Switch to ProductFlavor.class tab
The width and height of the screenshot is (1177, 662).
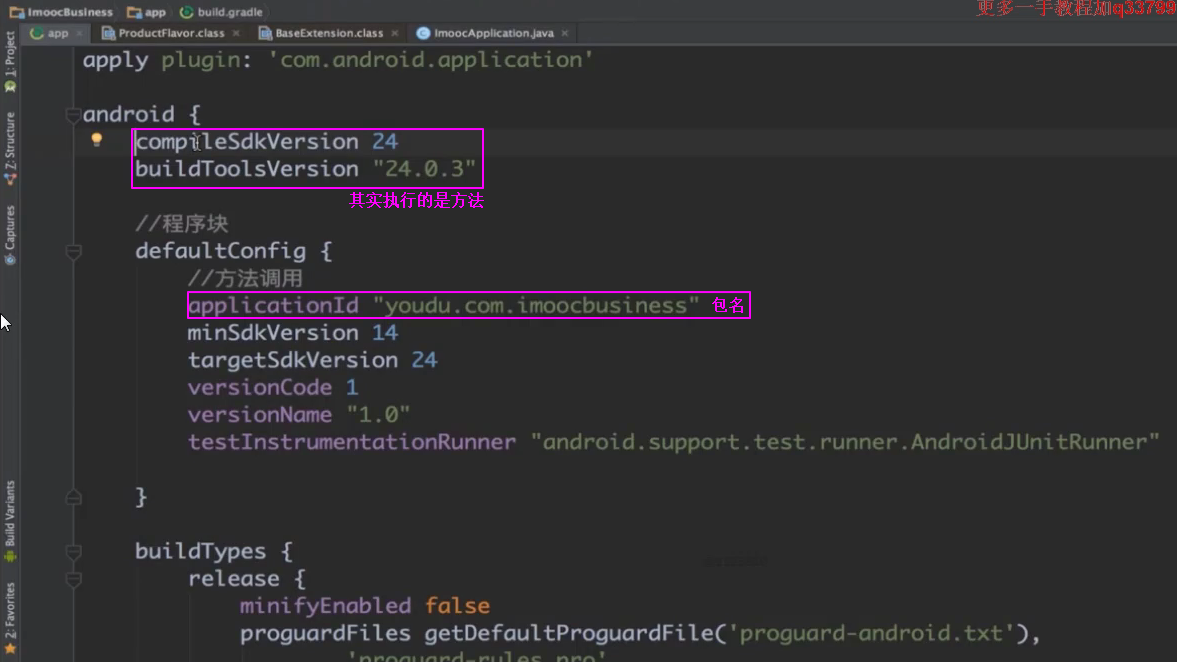[170, 33]
